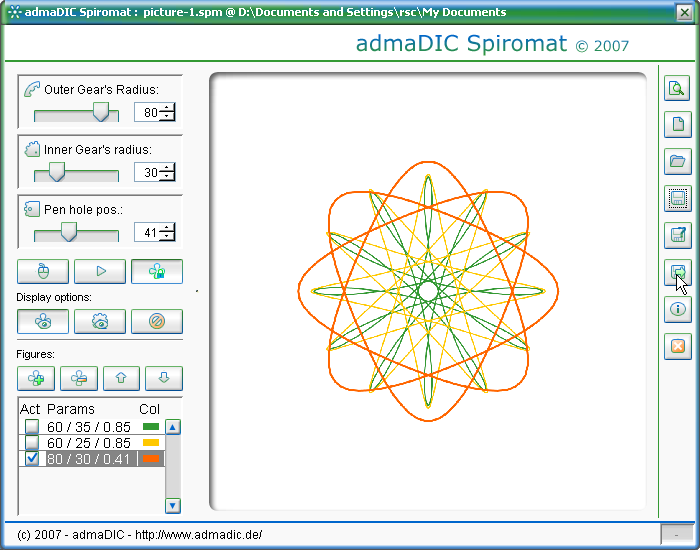Remove the figure with the minus button
This screenshot has width=700, height=550.
(x=79, y=378)
